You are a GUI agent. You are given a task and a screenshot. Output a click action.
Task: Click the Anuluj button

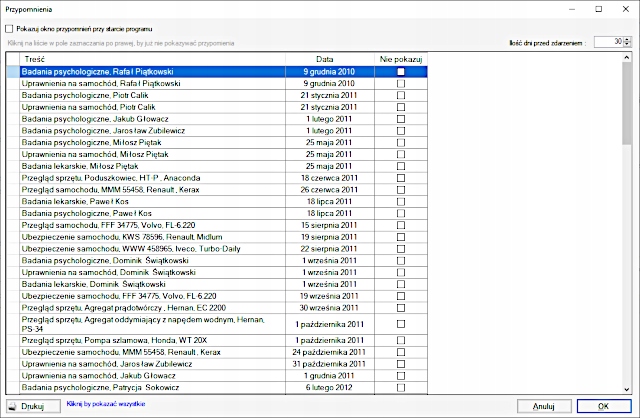click(x=544, y=406)
